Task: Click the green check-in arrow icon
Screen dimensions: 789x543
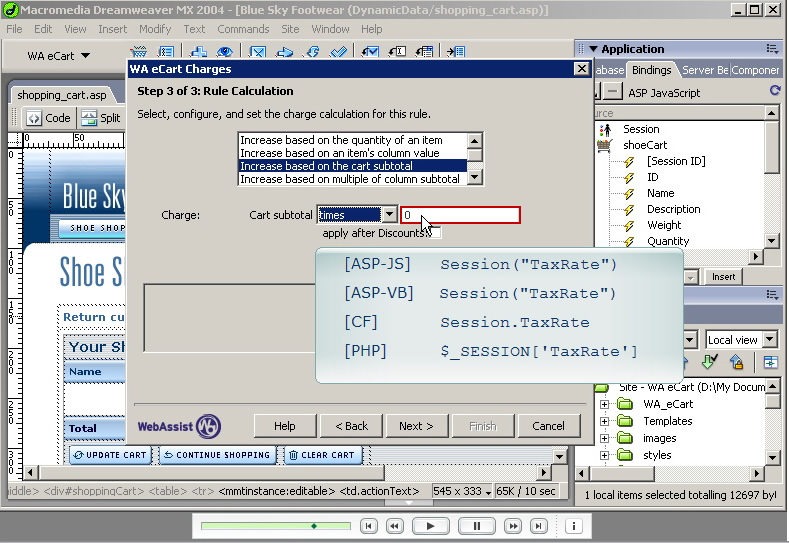Action: coord(709,362)
